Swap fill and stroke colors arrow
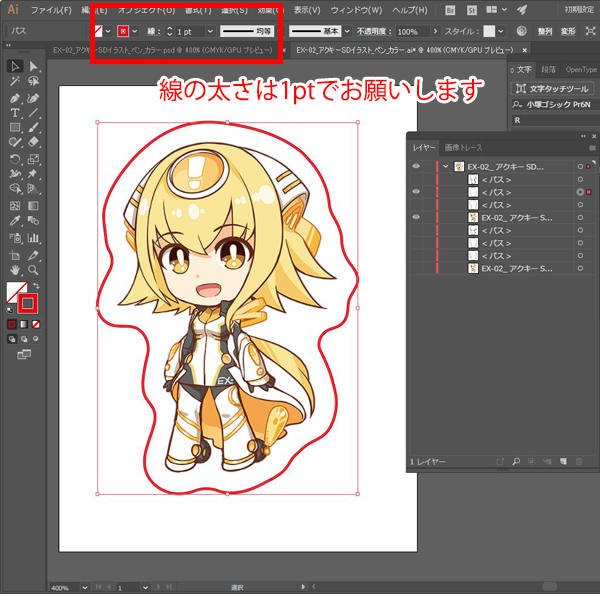Screen dimensions: 600x594 pos(36,286)
